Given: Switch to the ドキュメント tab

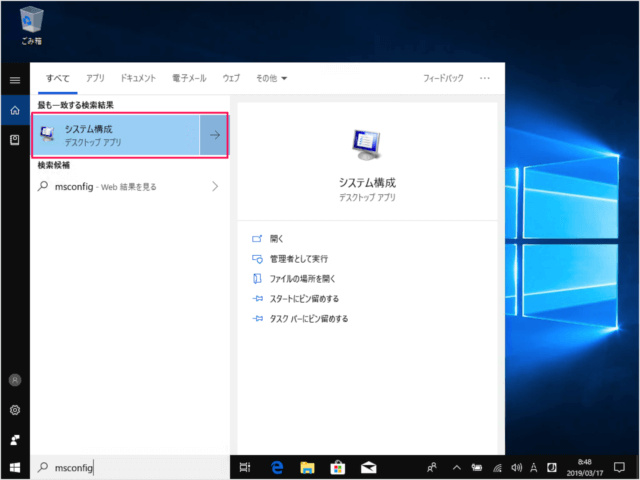Looking at the screenshot, I should (138, 77).
